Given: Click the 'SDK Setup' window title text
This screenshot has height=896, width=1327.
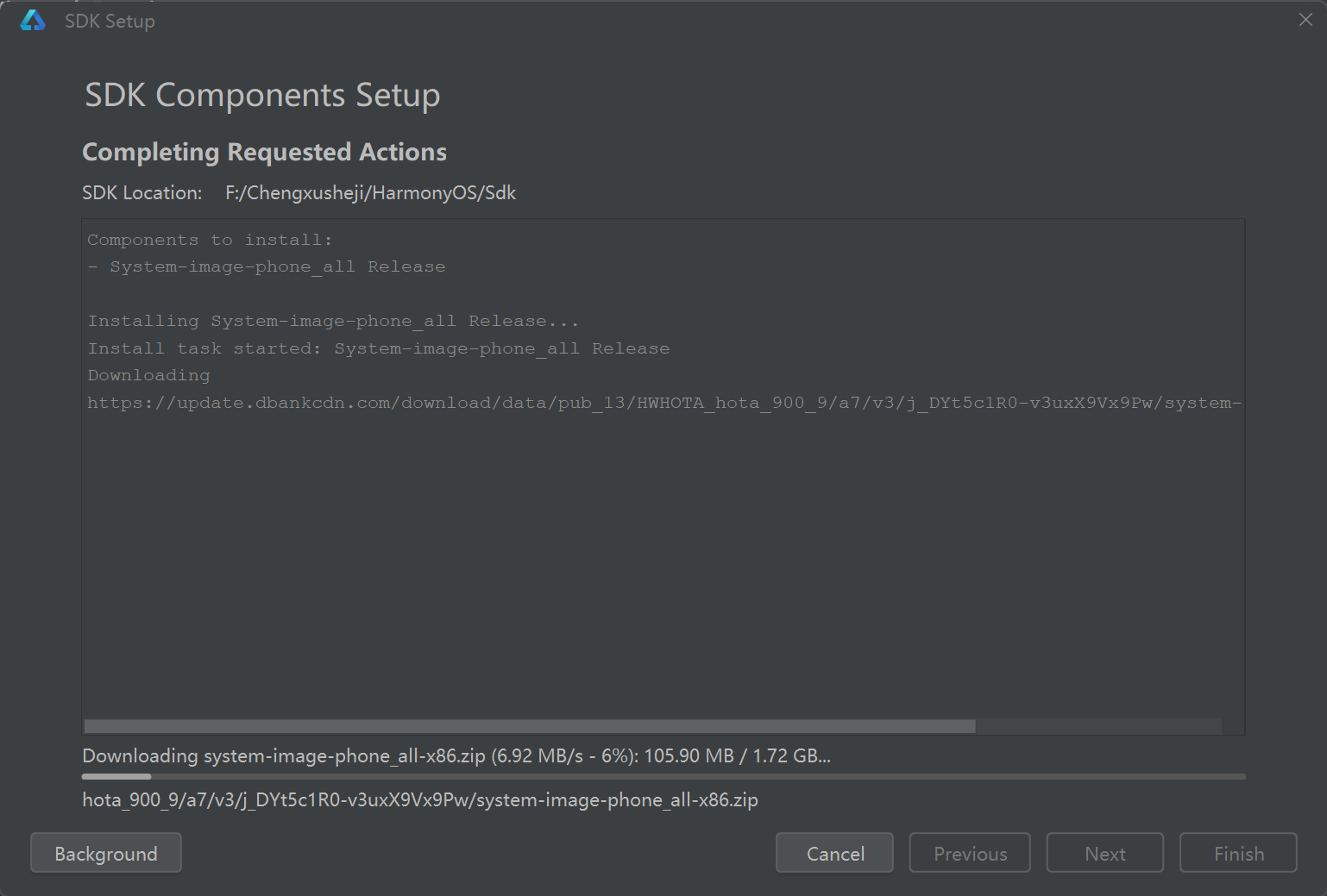Looking at the screenshot, I should click(110, 21).
